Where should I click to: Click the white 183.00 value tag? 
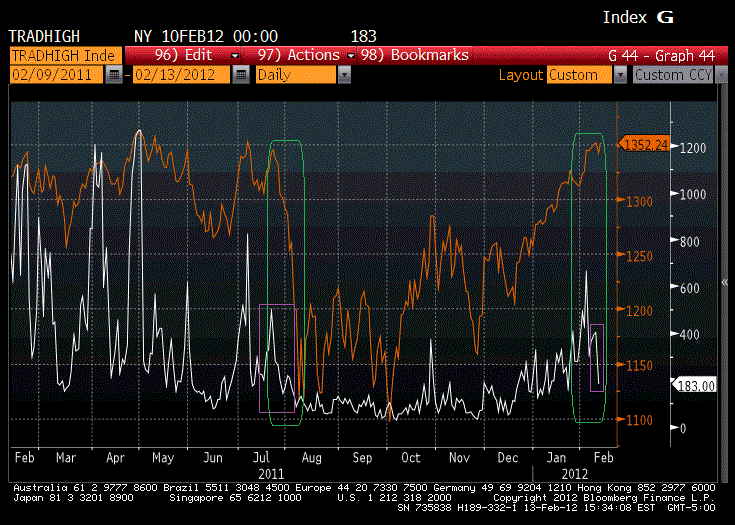pyautogui.click(x=695, y=386)
